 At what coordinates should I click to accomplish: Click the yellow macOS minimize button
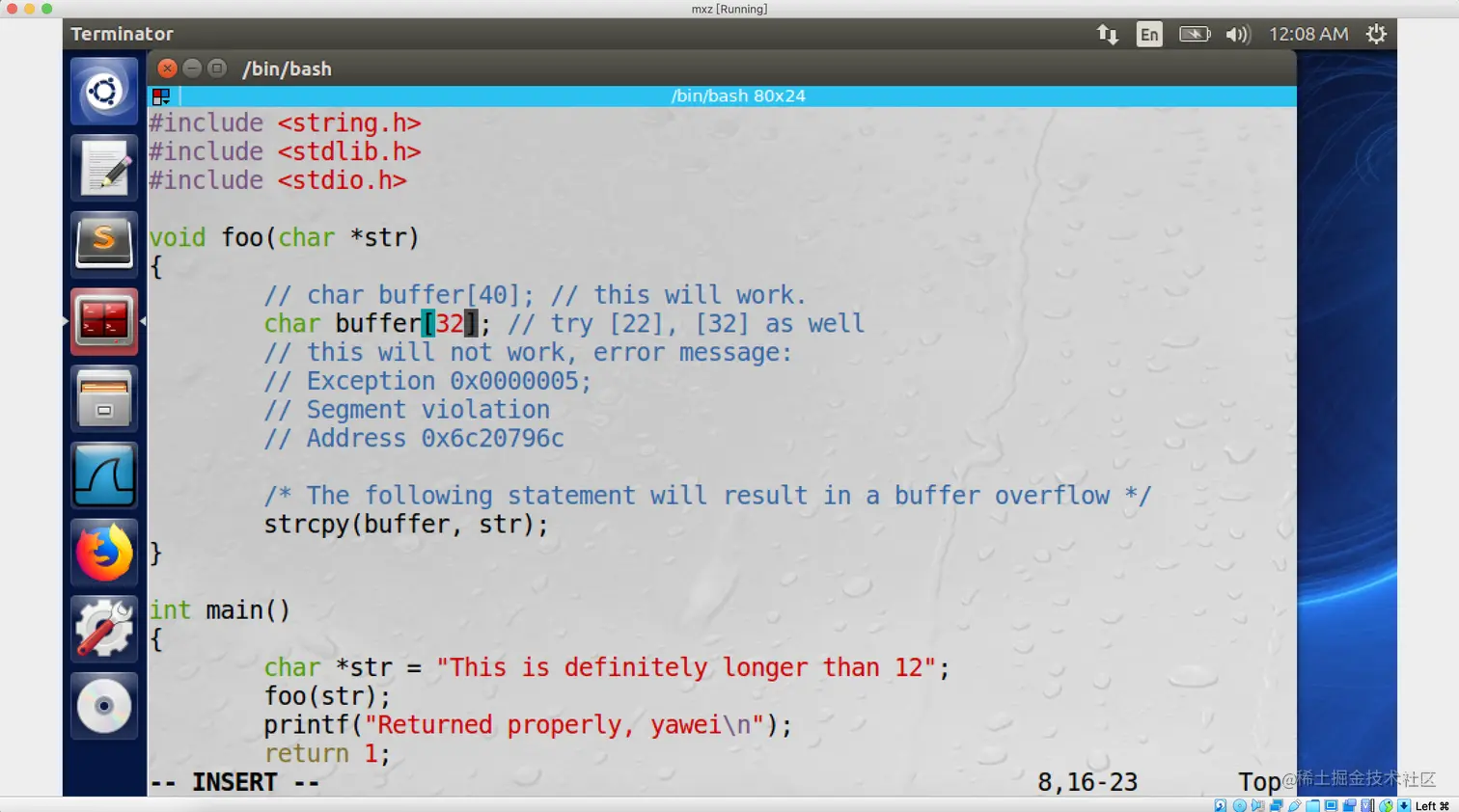[x=29, y=9]
